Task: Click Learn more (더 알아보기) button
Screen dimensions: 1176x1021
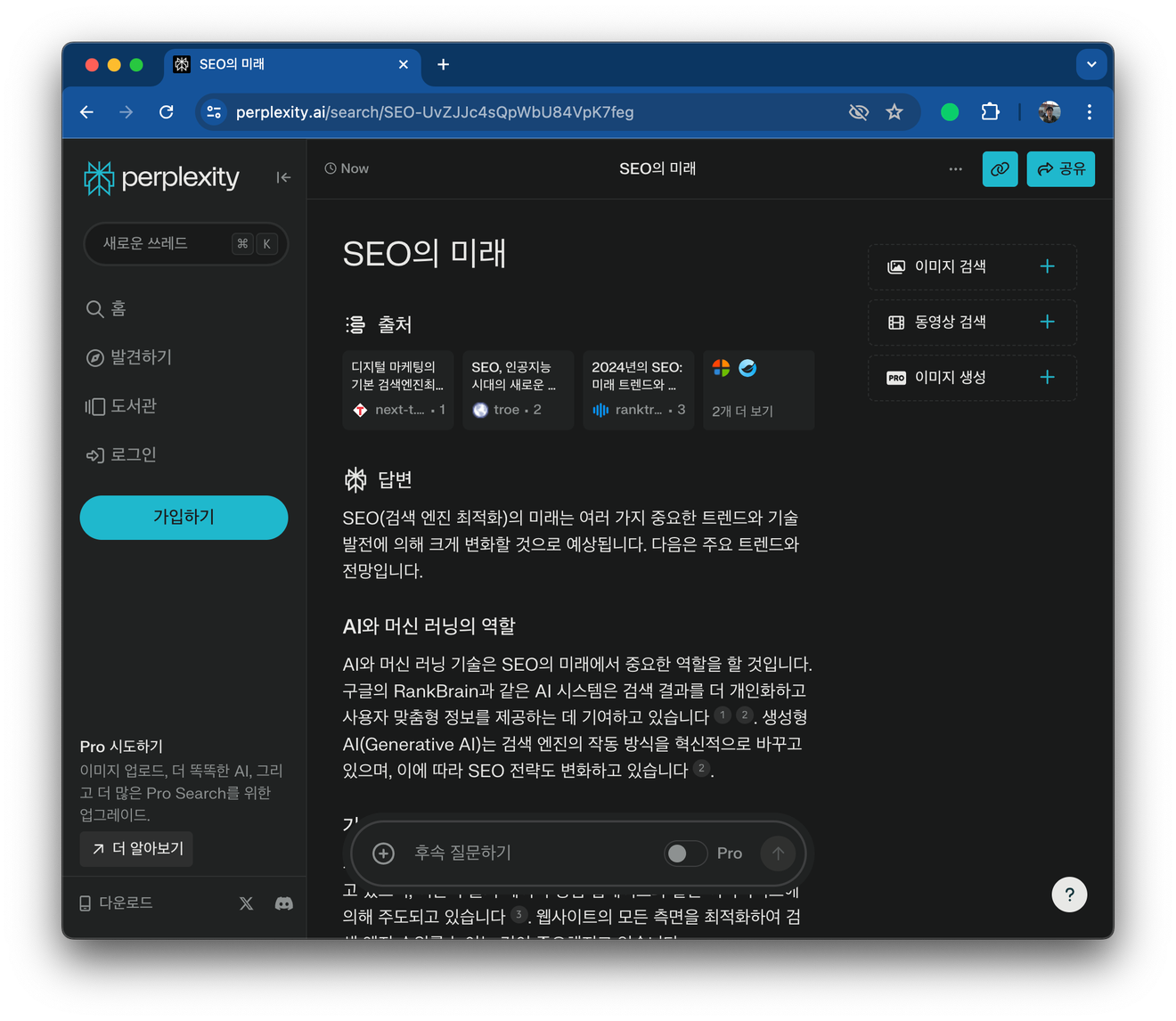Action: pos(136,848)
